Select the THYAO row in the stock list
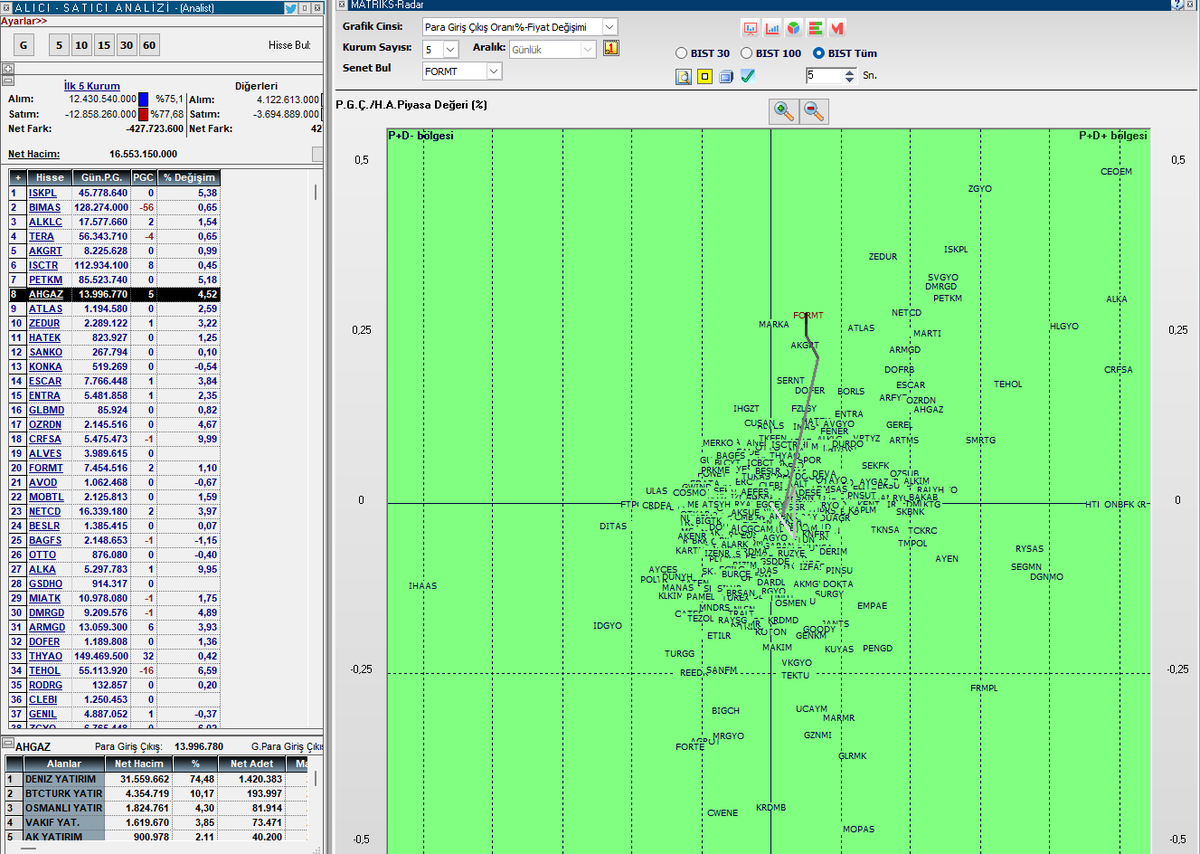The height and width of the screenshot is (854, 1200). click(114, 656)
